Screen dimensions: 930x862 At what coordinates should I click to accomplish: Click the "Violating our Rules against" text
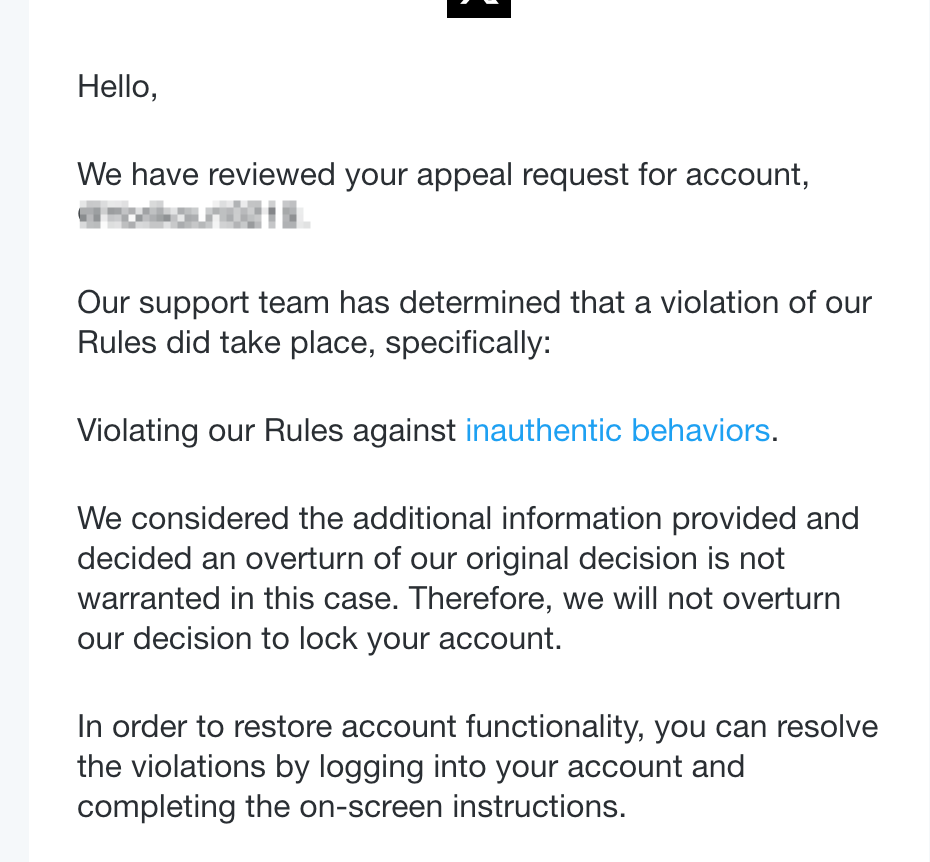[x=266, y=431]
